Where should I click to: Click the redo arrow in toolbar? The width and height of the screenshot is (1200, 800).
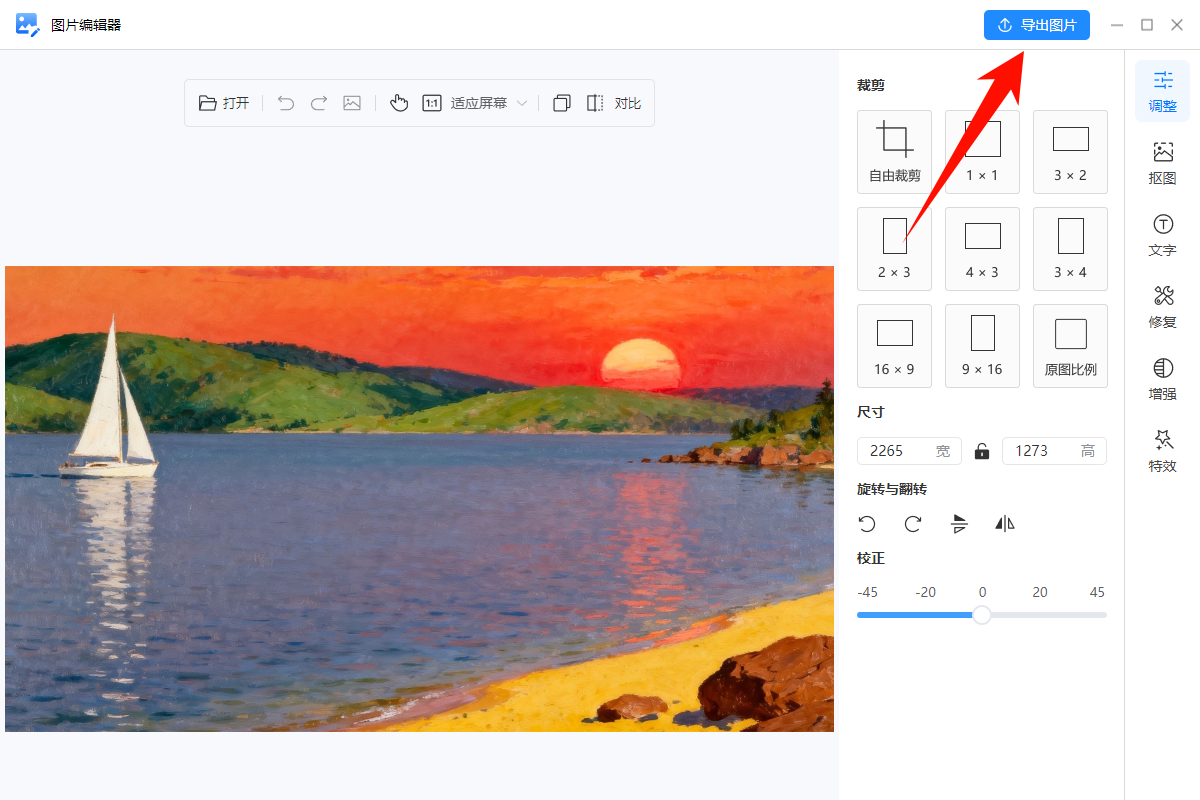(319, 103)
